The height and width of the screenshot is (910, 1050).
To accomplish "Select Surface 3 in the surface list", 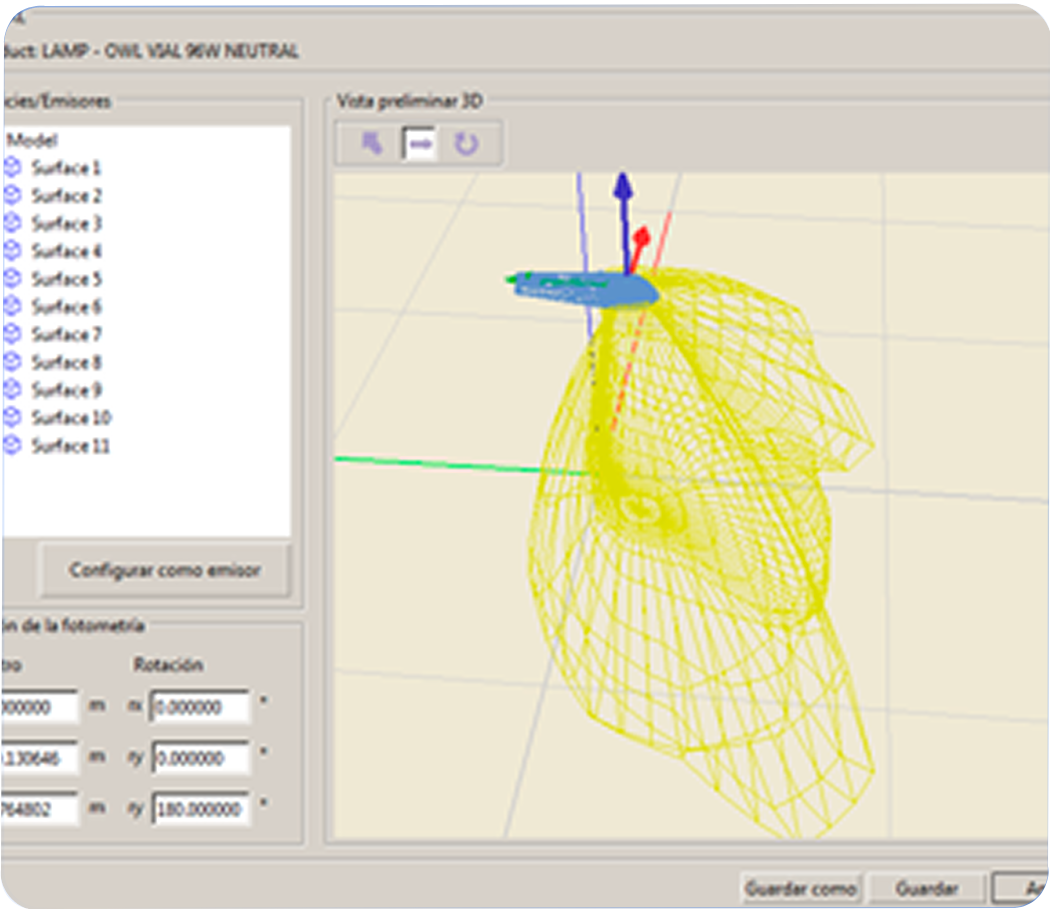I will pyautogui.click(x=66, y=224).
